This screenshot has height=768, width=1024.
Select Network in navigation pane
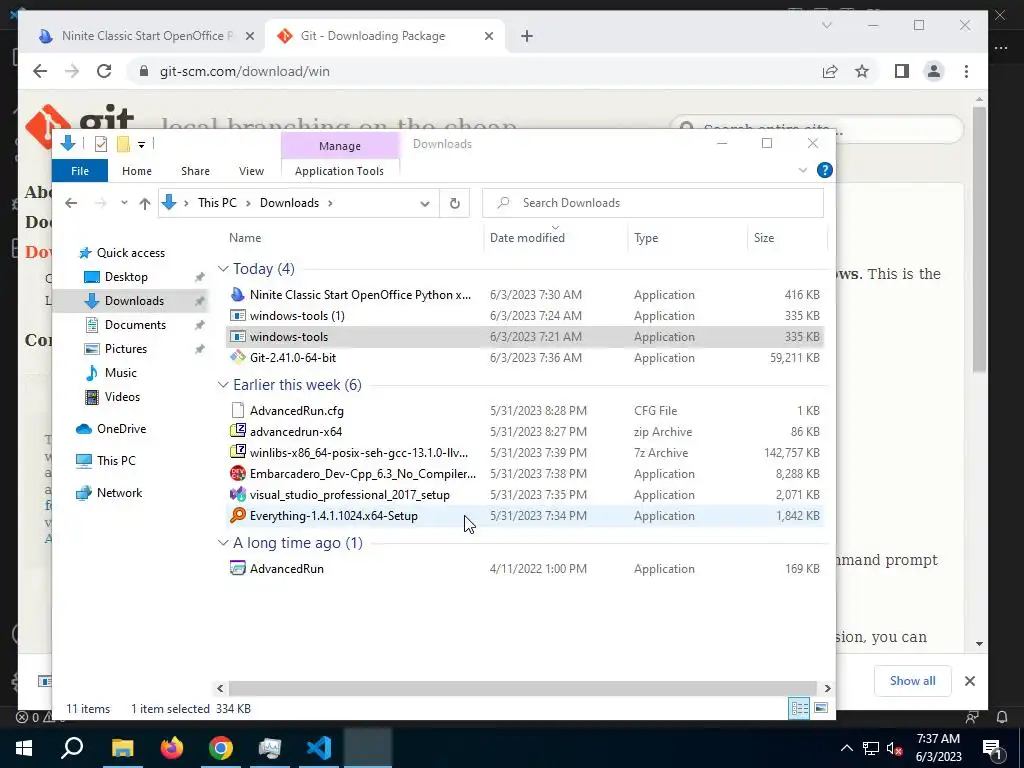pos(120,492)
